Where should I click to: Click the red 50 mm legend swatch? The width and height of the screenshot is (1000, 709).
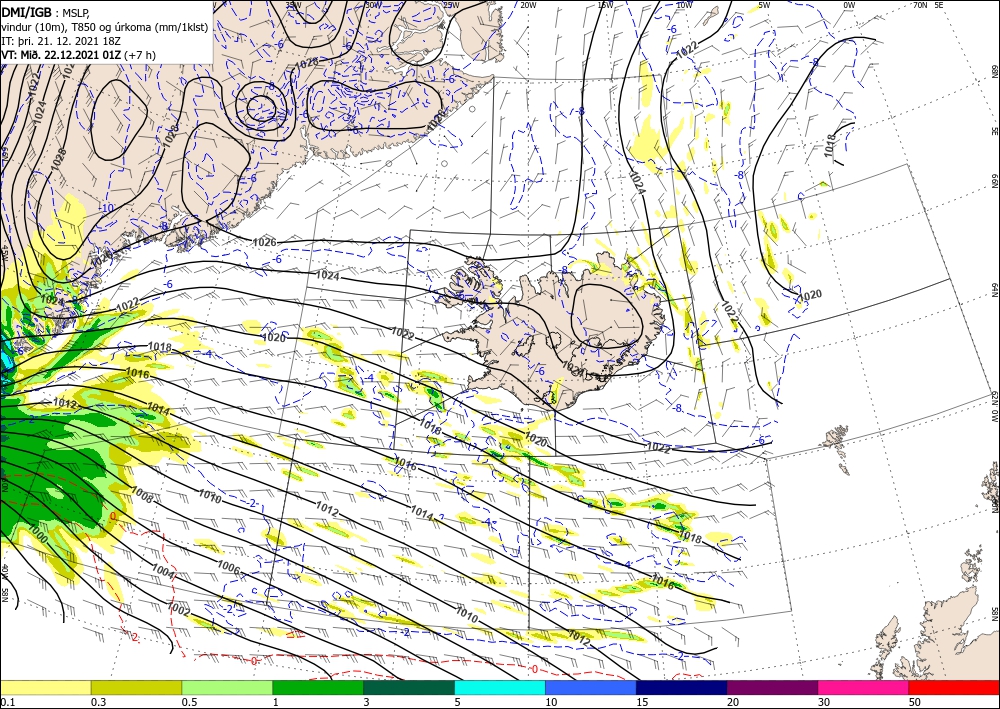click(x=954, y=687)
